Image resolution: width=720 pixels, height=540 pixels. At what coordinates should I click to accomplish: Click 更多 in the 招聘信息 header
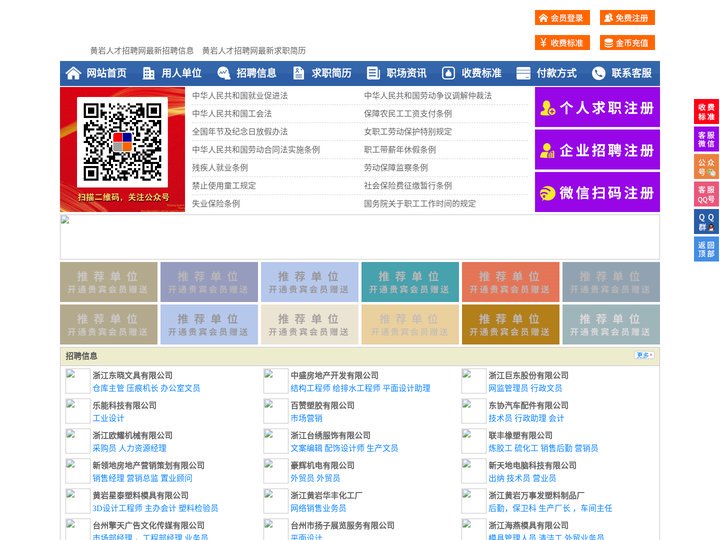point(644,355)
